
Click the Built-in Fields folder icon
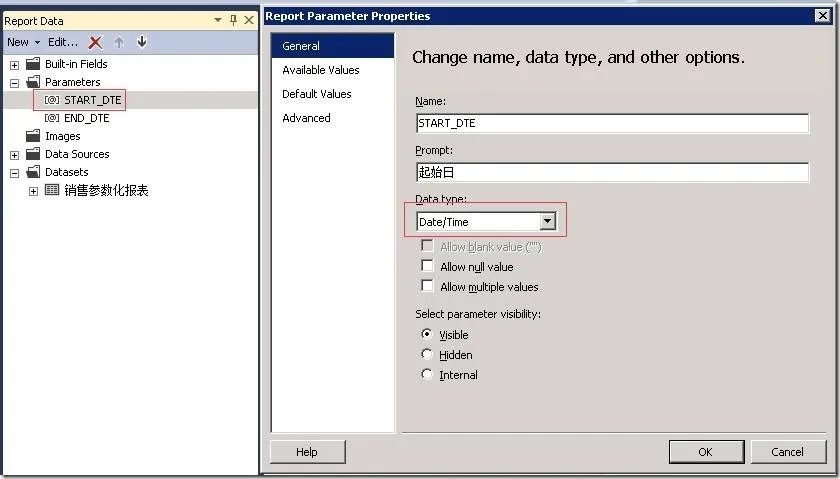coord(33,64)
